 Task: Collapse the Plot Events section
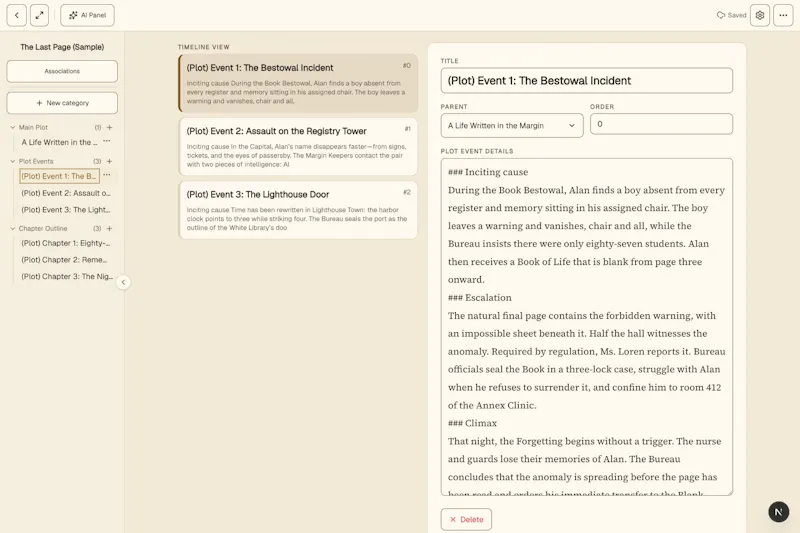point(13,161)
